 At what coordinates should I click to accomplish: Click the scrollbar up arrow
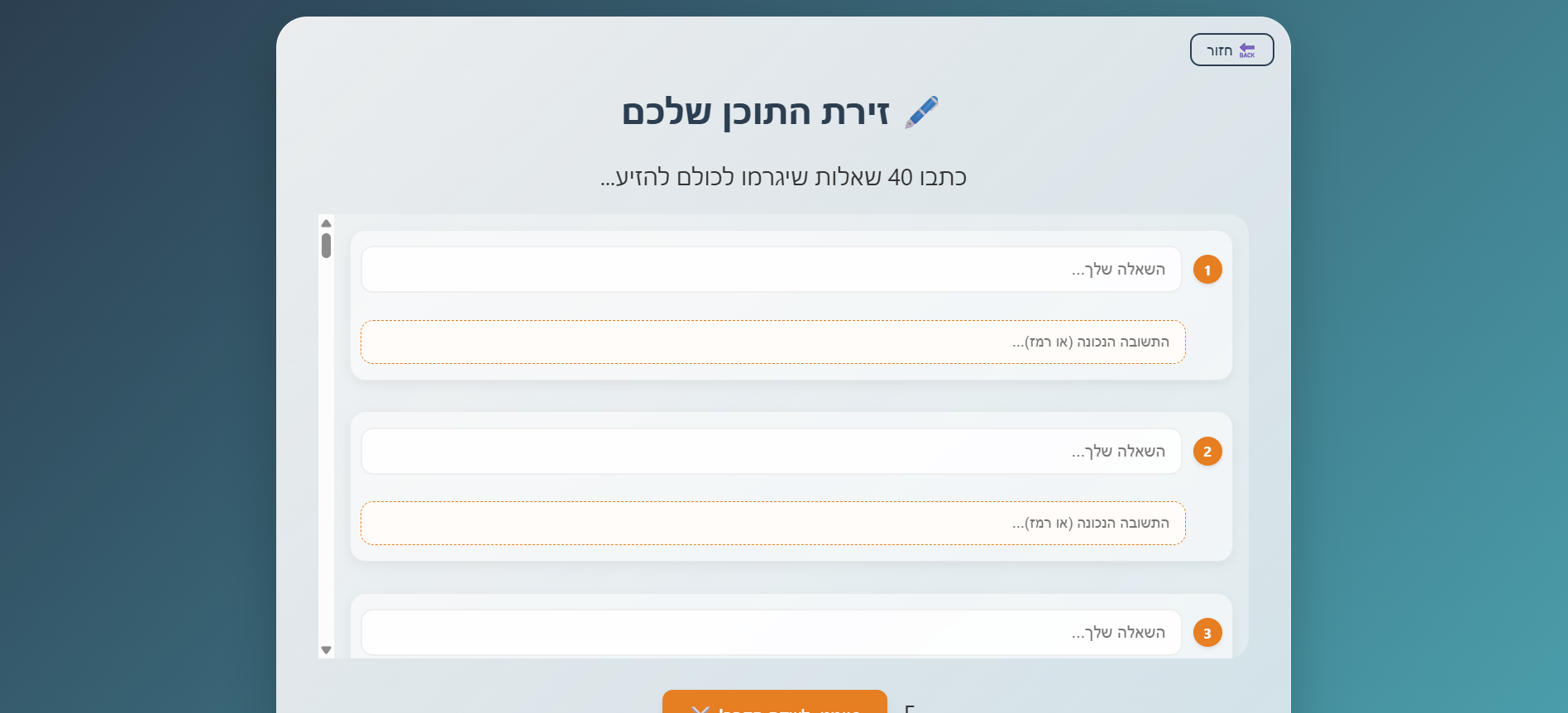pyautogui.click(x=326, y=223)
